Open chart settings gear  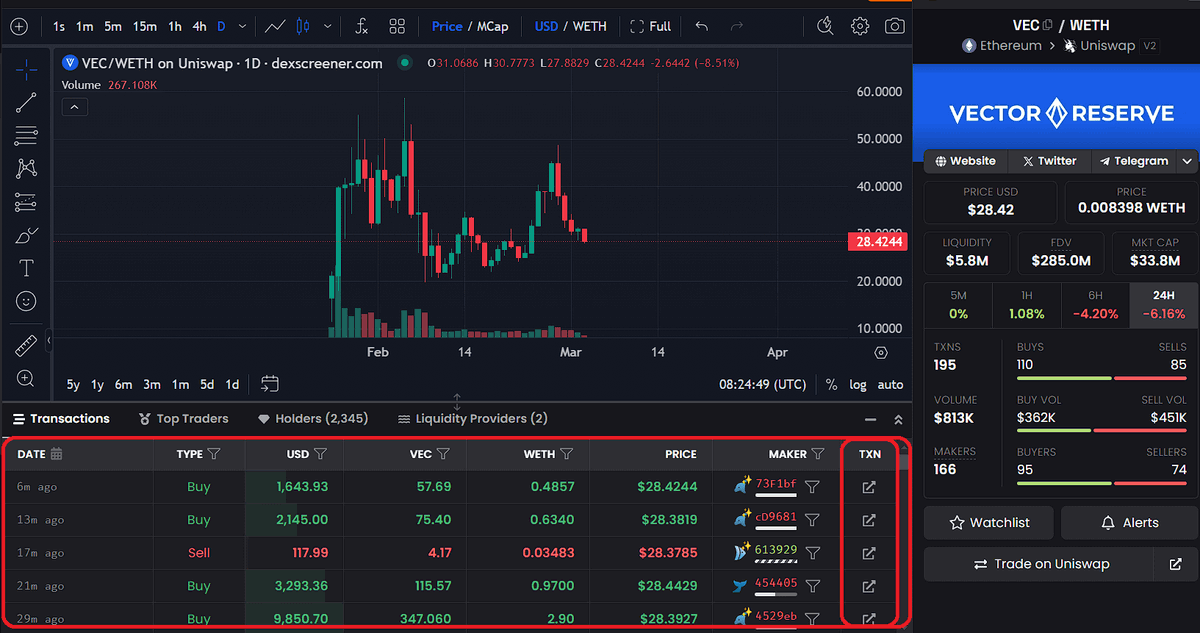click(x=860, y=26)
